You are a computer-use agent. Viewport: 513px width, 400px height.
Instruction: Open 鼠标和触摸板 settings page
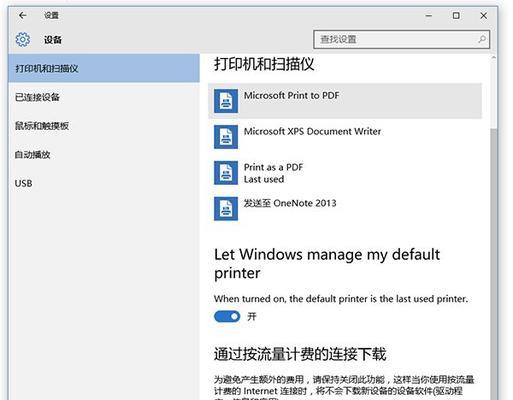click(x=104, y=126)
